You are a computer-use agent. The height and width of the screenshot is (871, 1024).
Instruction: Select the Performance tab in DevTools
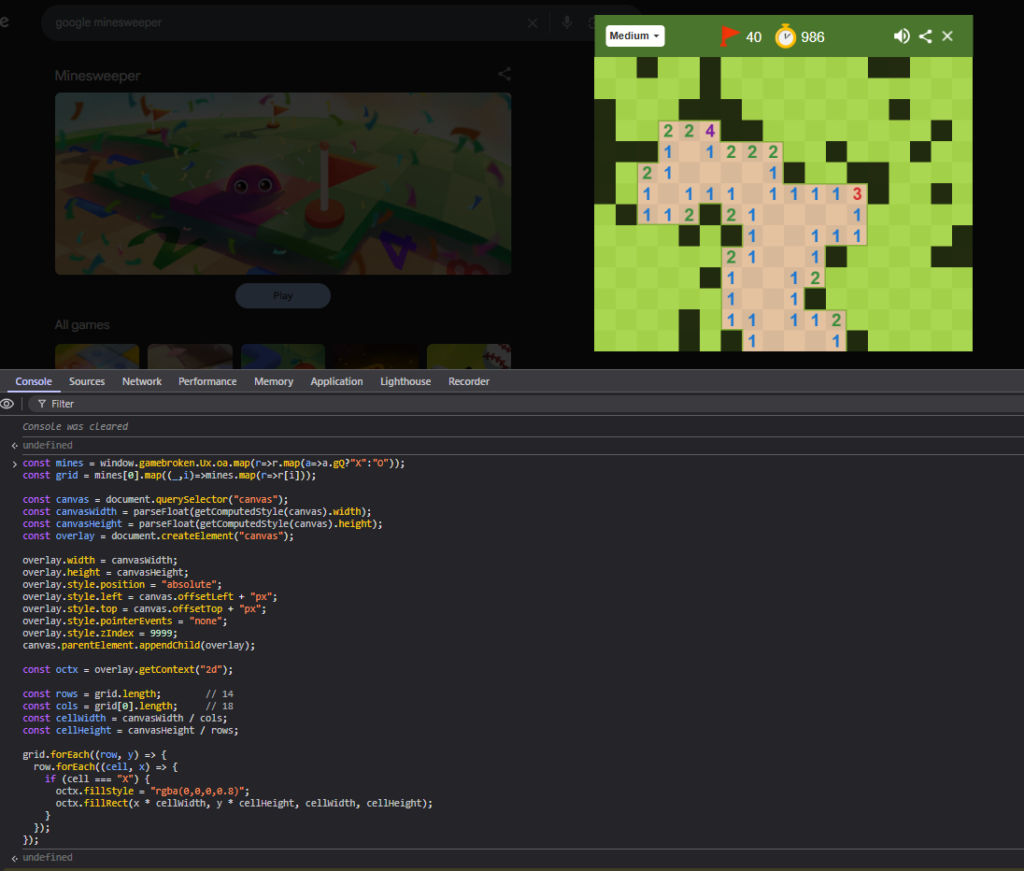coord(207,381)
